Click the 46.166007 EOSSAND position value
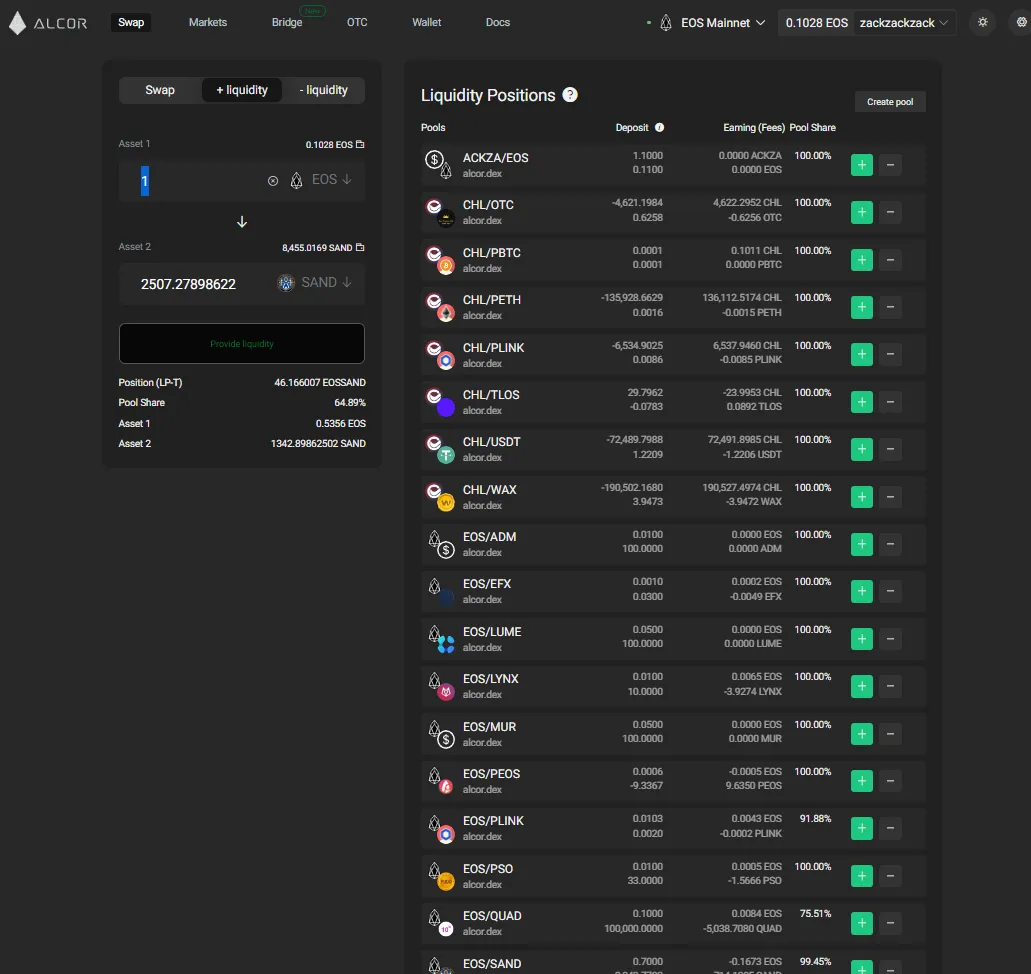This screenshot has width=1031, height=974. (x=320, y=383)
